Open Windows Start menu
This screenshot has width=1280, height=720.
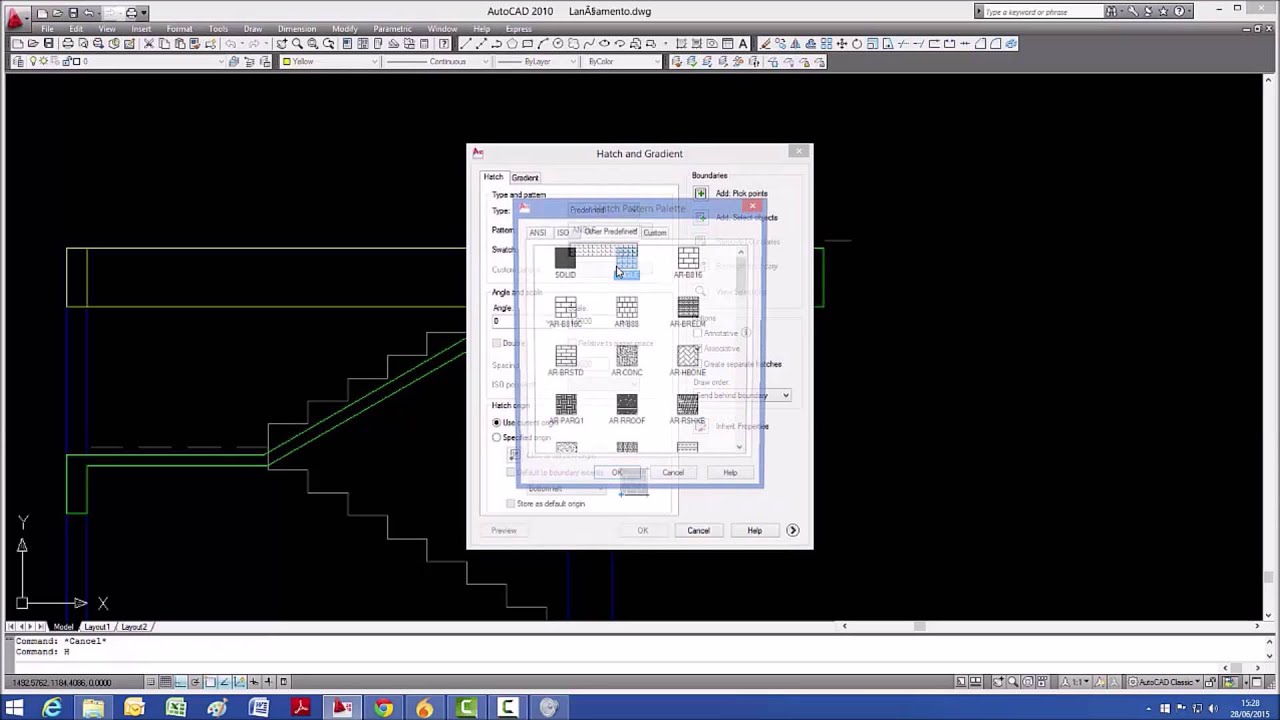[x=14, y=708]
